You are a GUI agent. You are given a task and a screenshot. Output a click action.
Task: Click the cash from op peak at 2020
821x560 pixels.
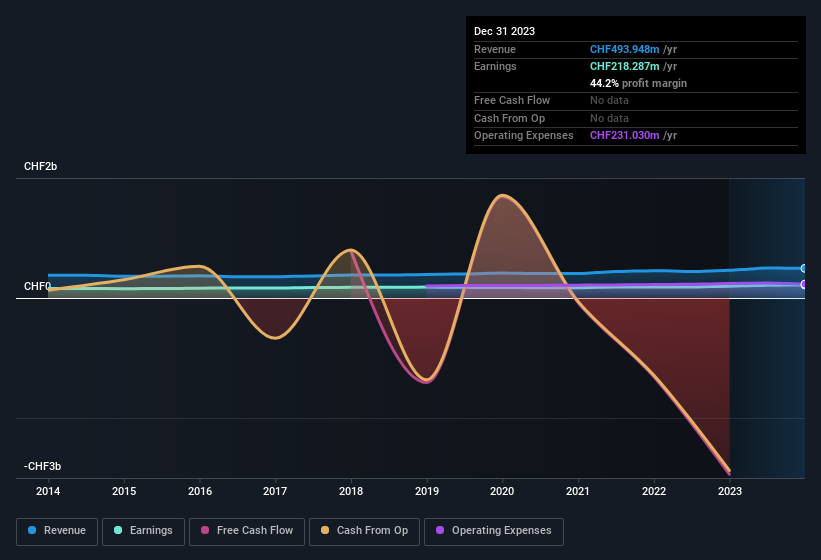[503, 196]
